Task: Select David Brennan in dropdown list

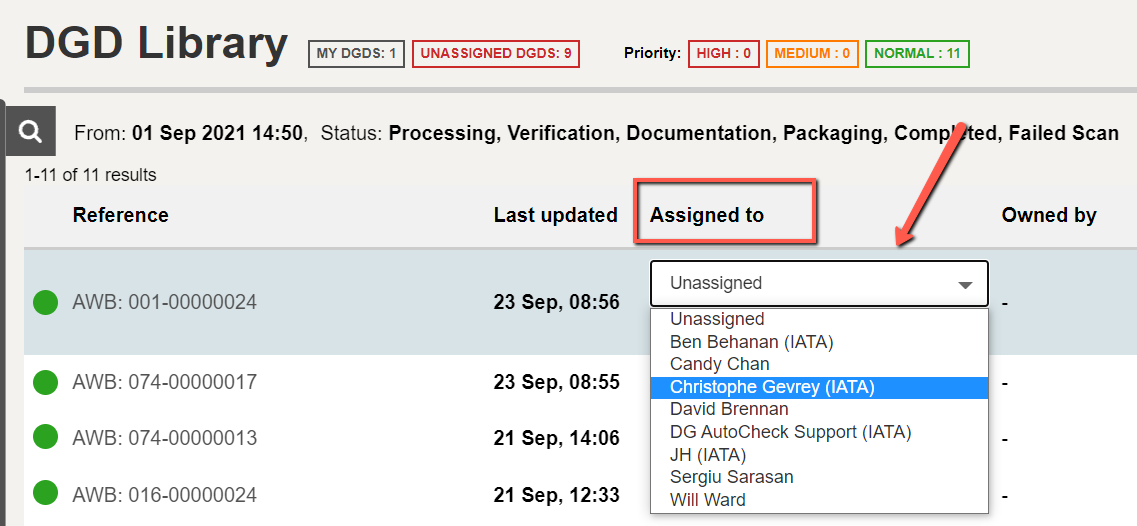Action: (x=729, y=409)
